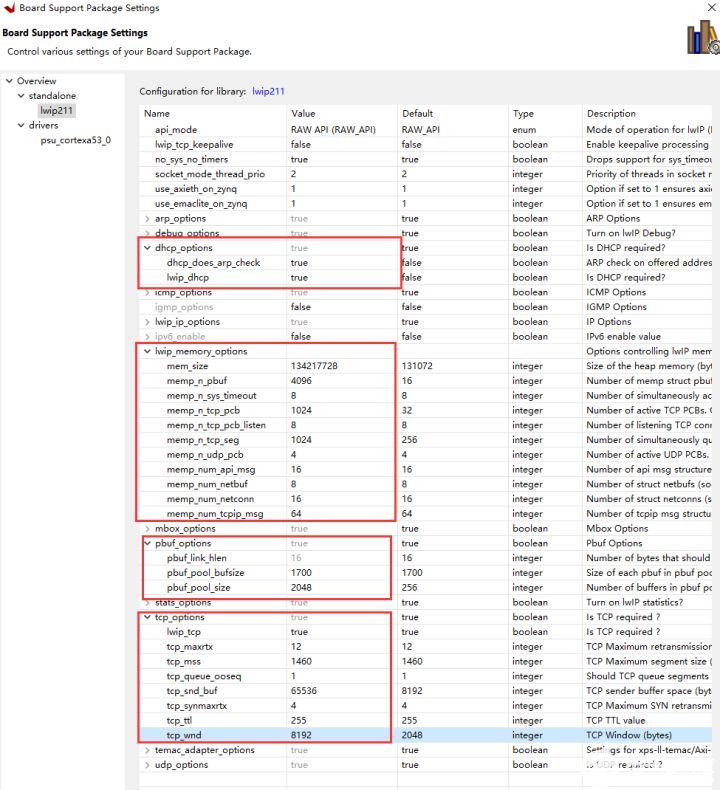The image size is (720, 790).
Task: Collapse the standalone tree node
Action: click(x=21, y=95)
